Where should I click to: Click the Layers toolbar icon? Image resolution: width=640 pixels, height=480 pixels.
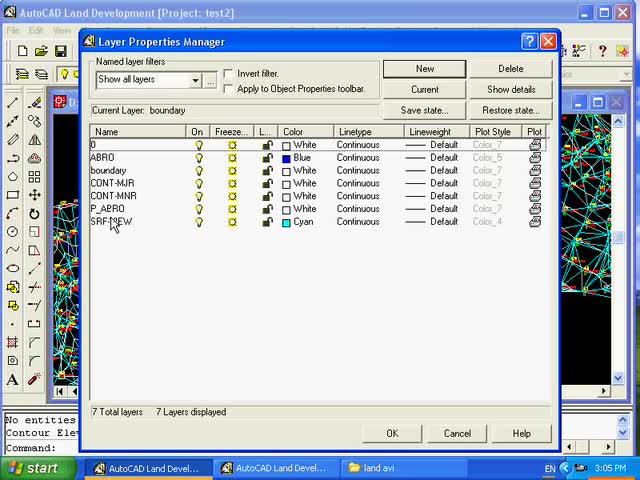click(x=22, y=74)
